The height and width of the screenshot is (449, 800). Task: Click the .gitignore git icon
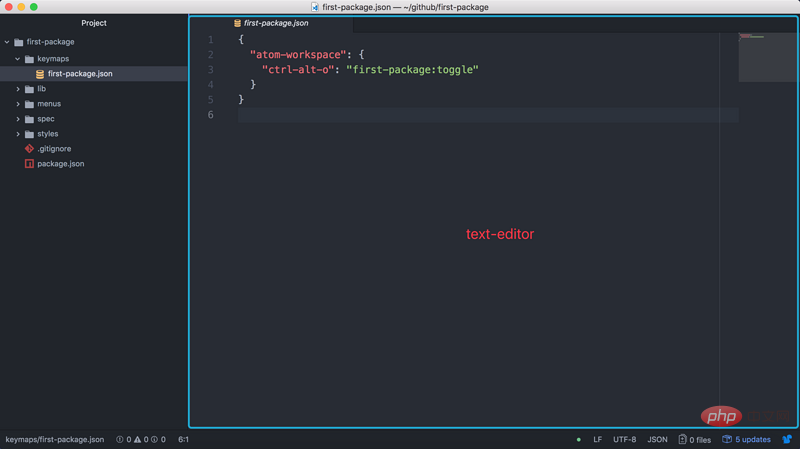point(29,148)
